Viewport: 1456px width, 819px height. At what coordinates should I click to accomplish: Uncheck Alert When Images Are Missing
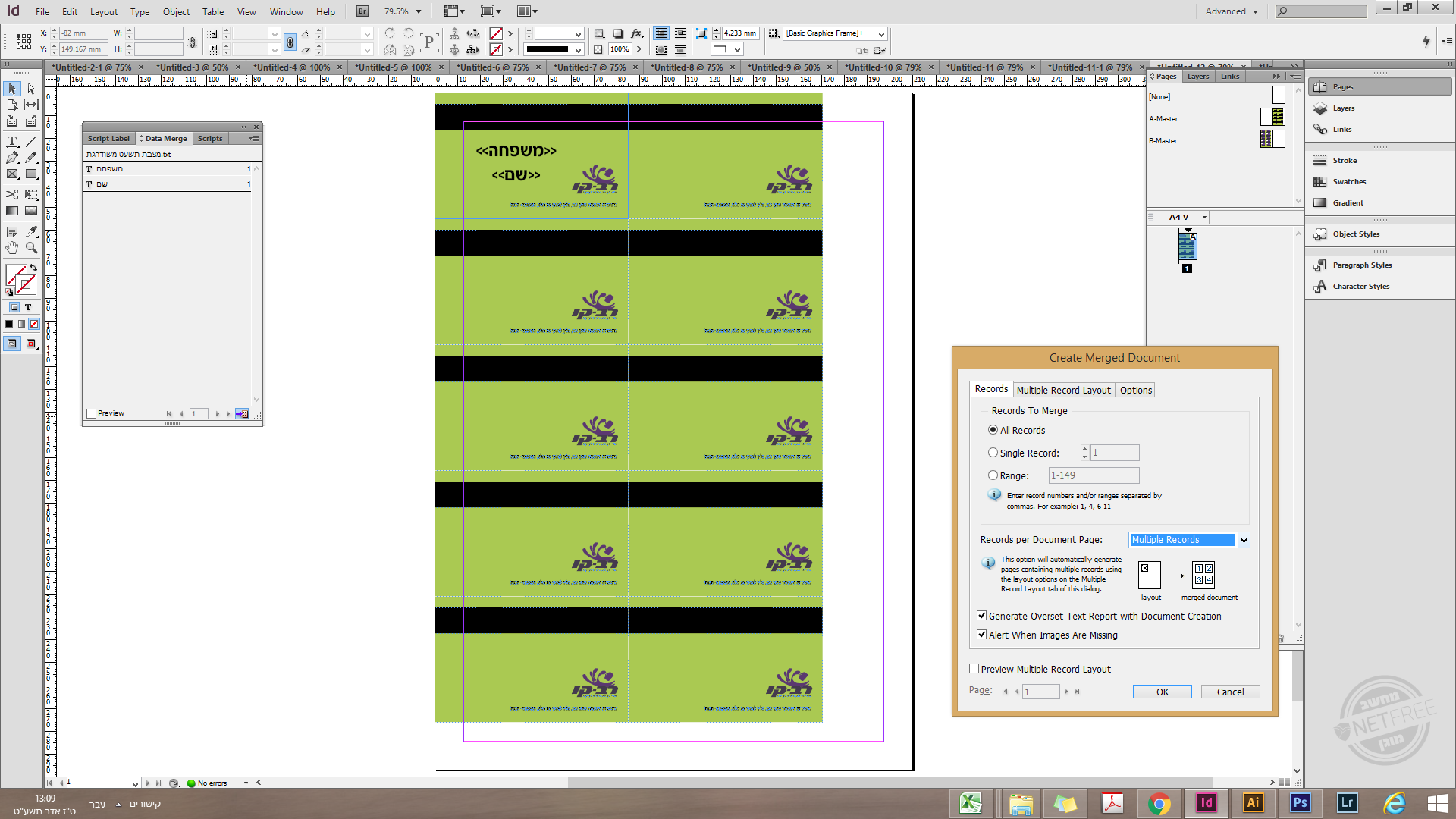(982, 635)
